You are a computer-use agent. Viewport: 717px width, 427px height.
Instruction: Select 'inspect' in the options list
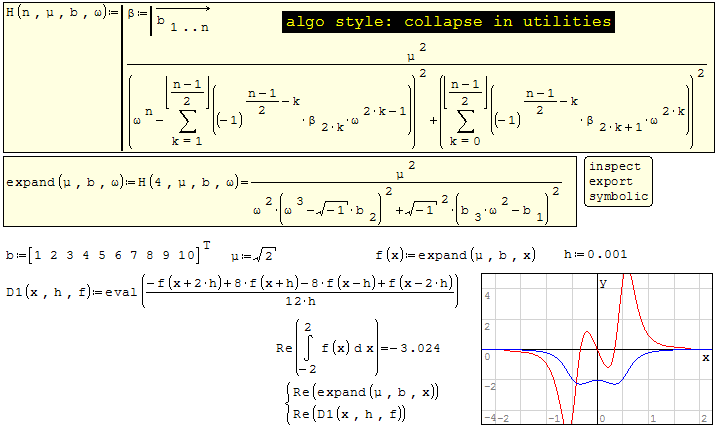point(615,166)
